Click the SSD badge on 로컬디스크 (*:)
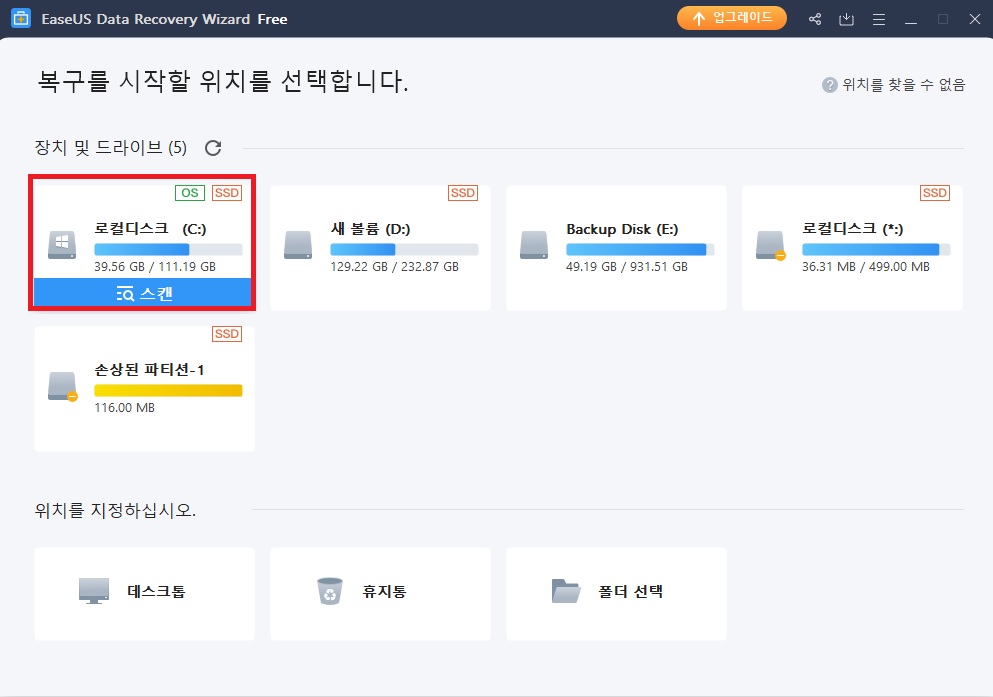 tap(935, 193)
